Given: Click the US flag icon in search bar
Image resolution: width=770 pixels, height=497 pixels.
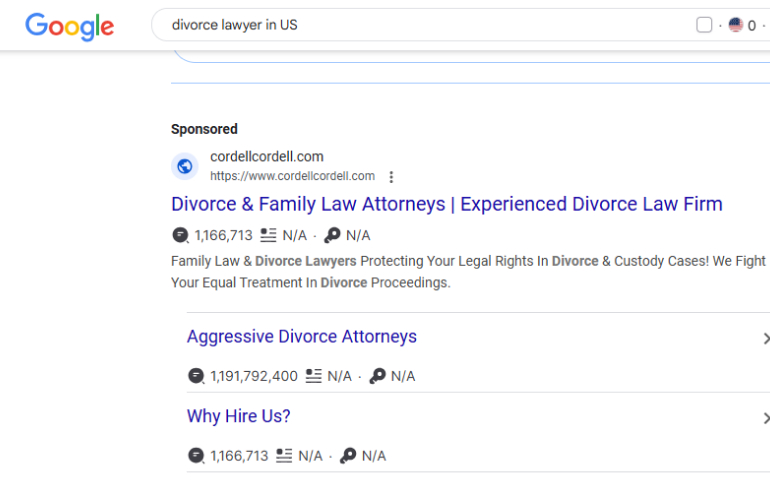Looking at the screenshot, I should click(735, 25).
